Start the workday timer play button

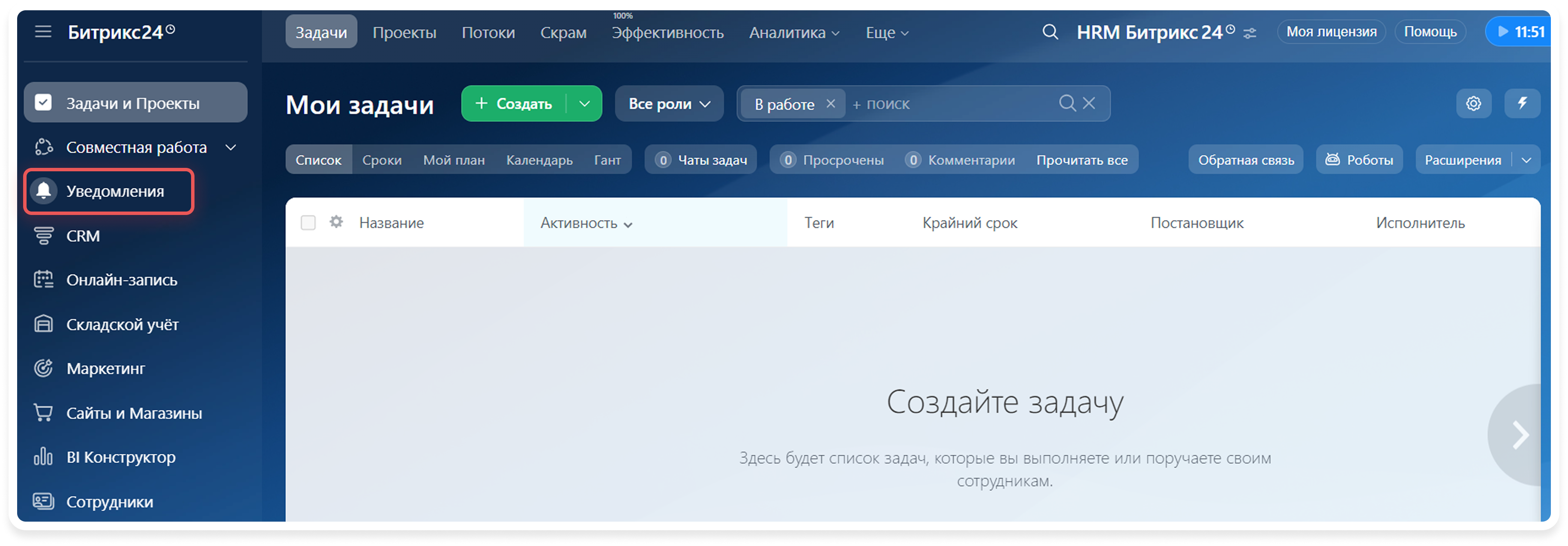tap(1503, 32)
